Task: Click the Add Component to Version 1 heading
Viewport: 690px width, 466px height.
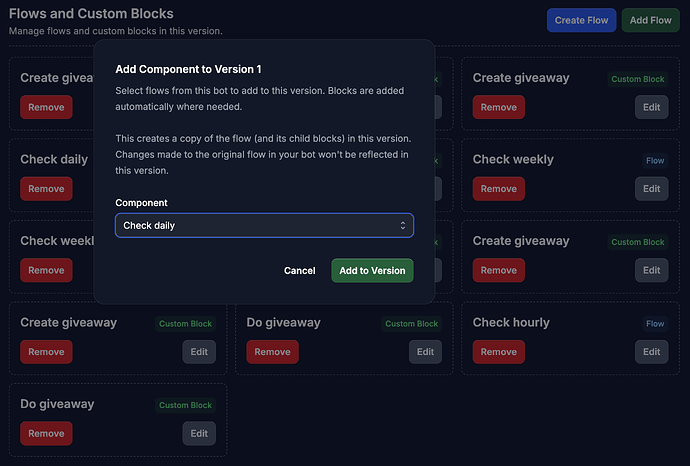Action: click(188, 69)
